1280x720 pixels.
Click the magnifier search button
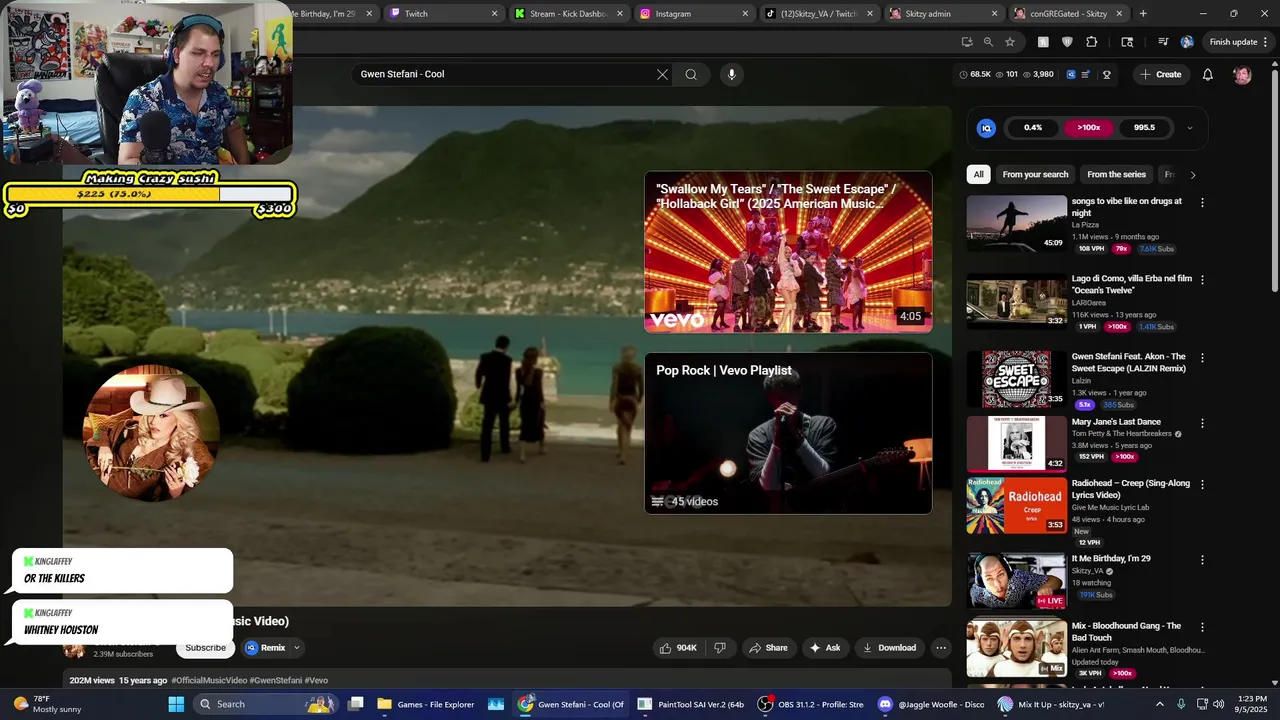691,74
